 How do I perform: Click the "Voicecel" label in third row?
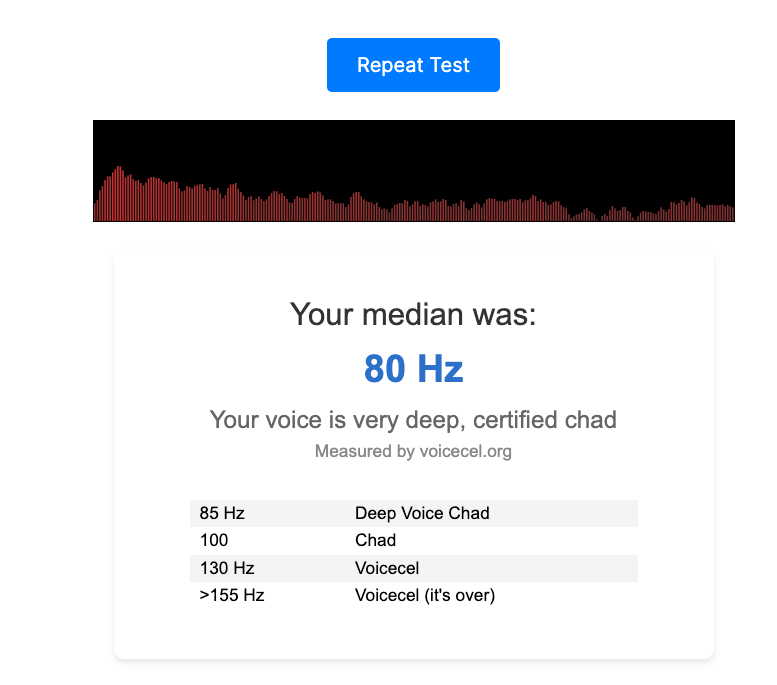387,568
